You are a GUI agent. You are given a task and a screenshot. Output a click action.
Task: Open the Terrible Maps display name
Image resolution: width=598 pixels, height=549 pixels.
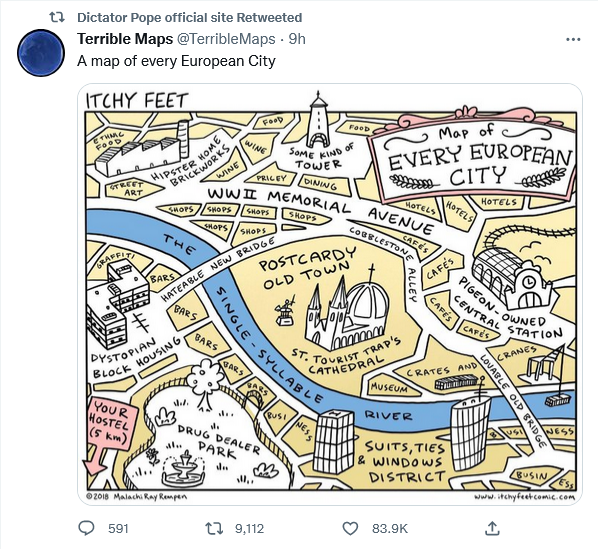125,39
